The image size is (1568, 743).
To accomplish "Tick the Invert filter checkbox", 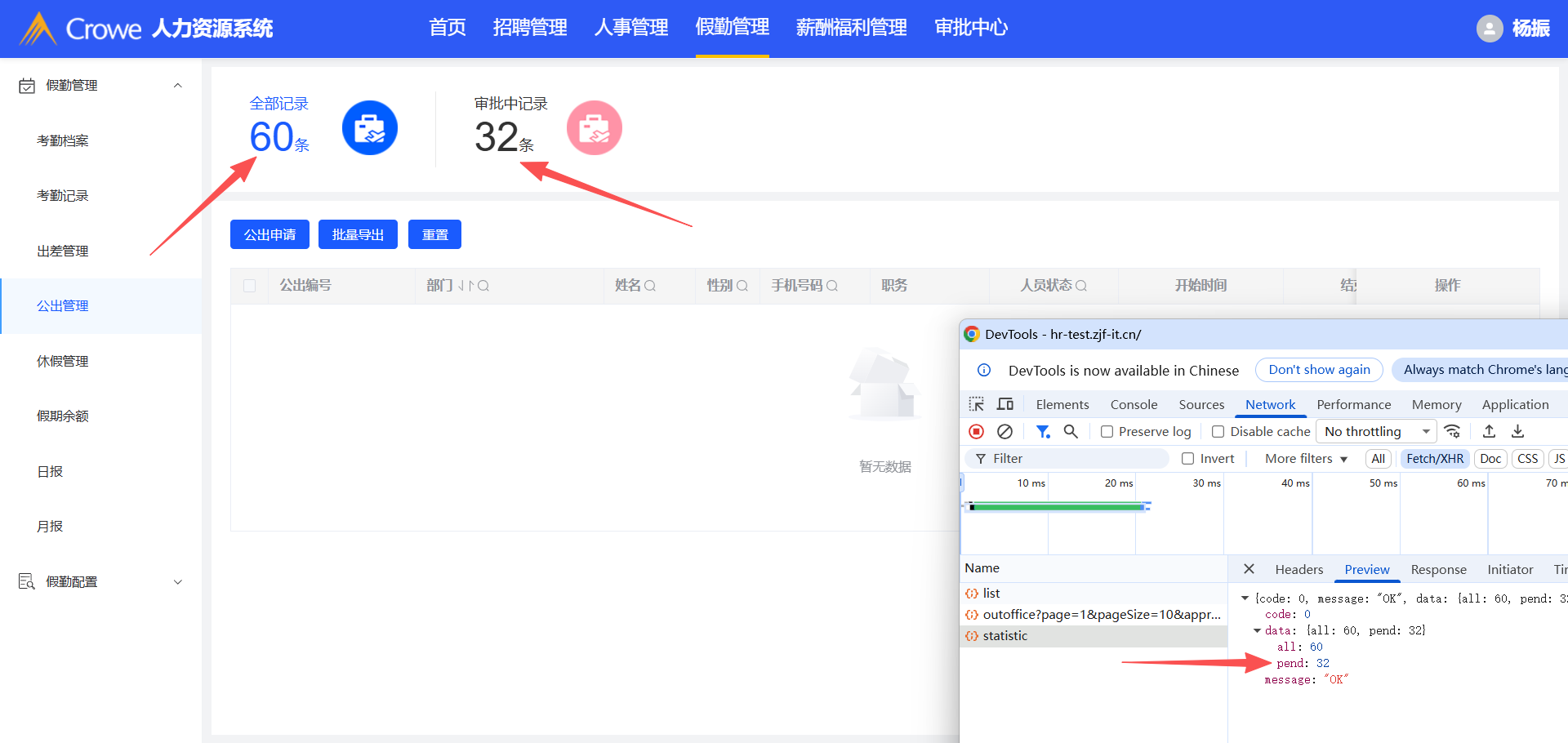I will click(x=1188, y=459).
